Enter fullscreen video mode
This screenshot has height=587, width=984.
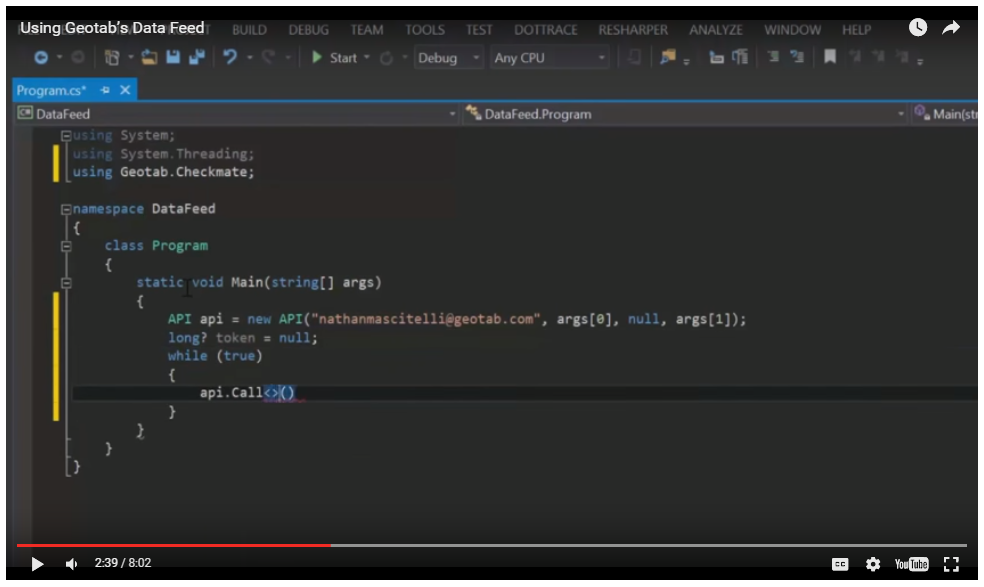click(x=951, y=564)
